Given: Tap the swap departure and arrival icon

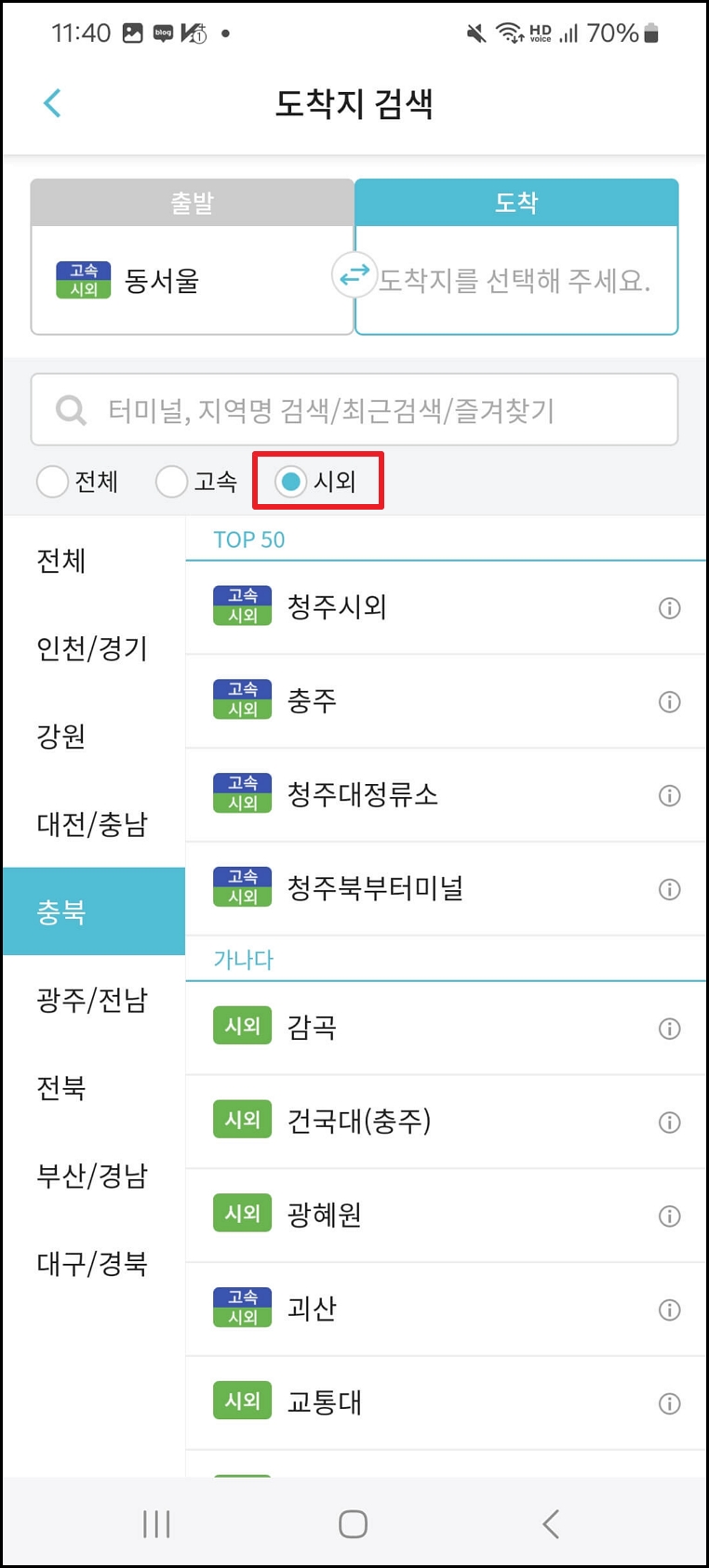Looking at the screenshot, I should [x=354, y=275].
